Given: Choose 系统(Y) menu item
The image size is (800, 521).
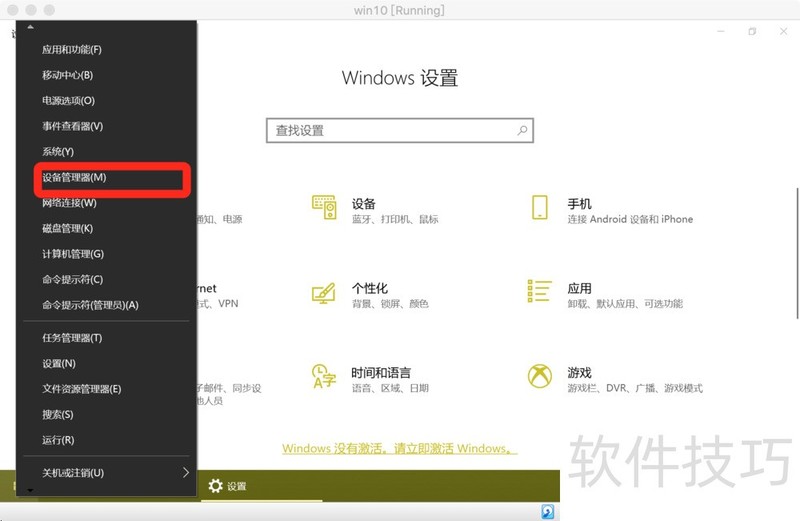Looking at the screenshot, I should click(106, 152).
